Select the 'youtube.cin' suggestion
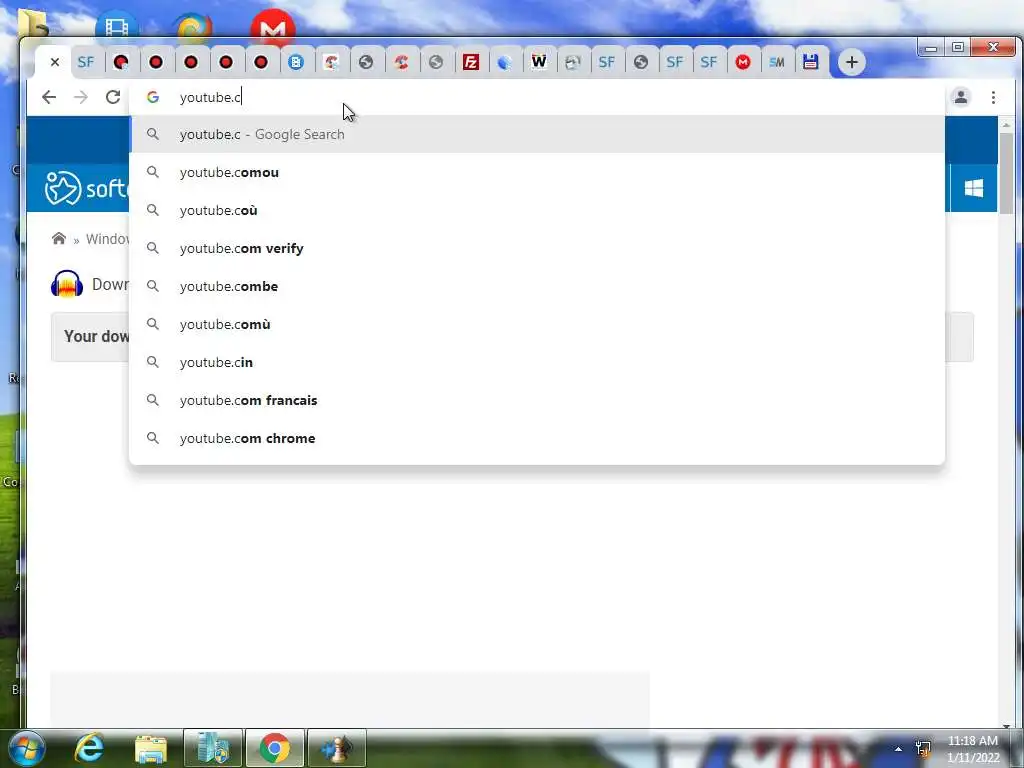 (537, 362)
